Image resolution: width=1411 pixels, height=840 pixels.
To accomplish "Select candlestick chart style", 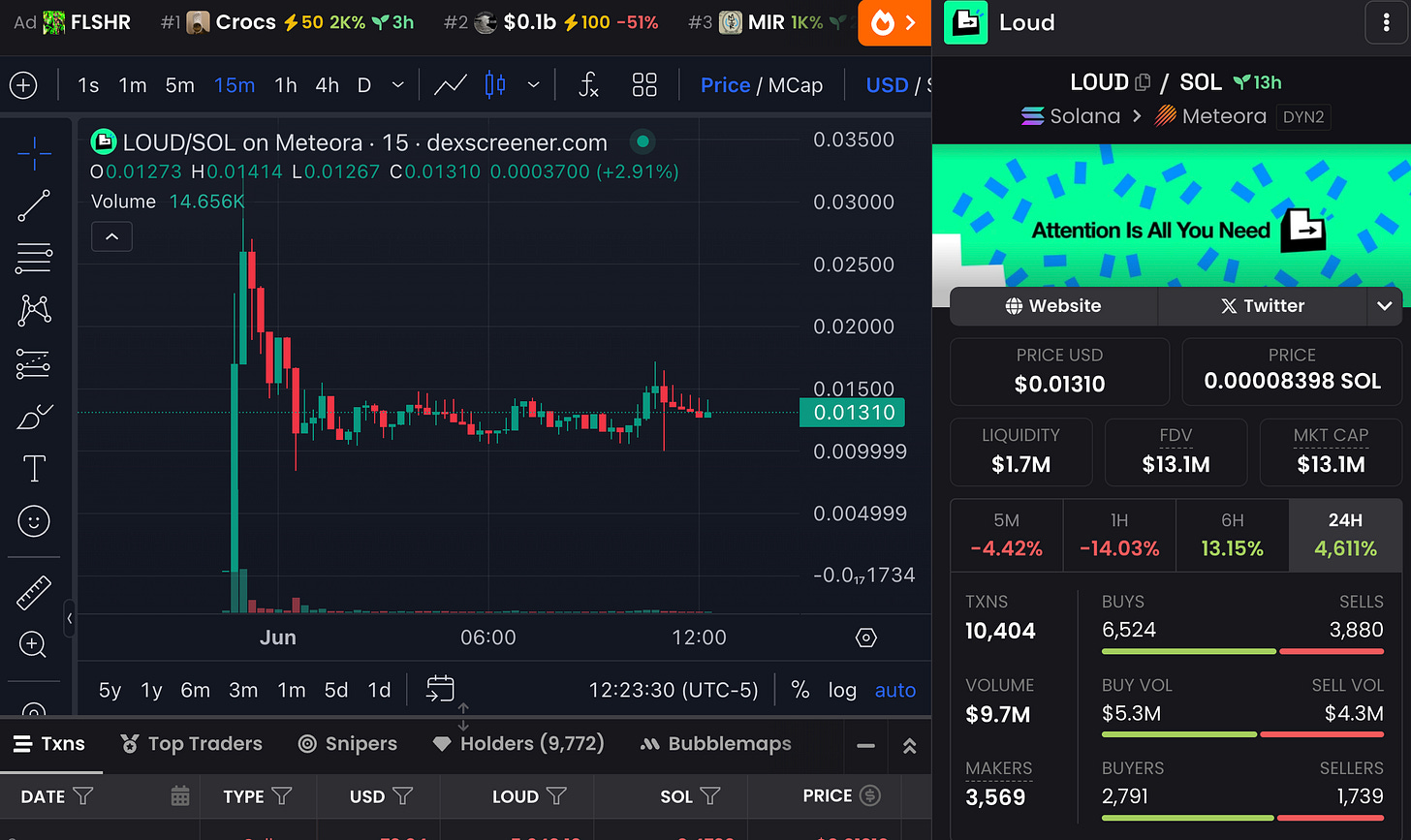I will (x=495, y=85).
